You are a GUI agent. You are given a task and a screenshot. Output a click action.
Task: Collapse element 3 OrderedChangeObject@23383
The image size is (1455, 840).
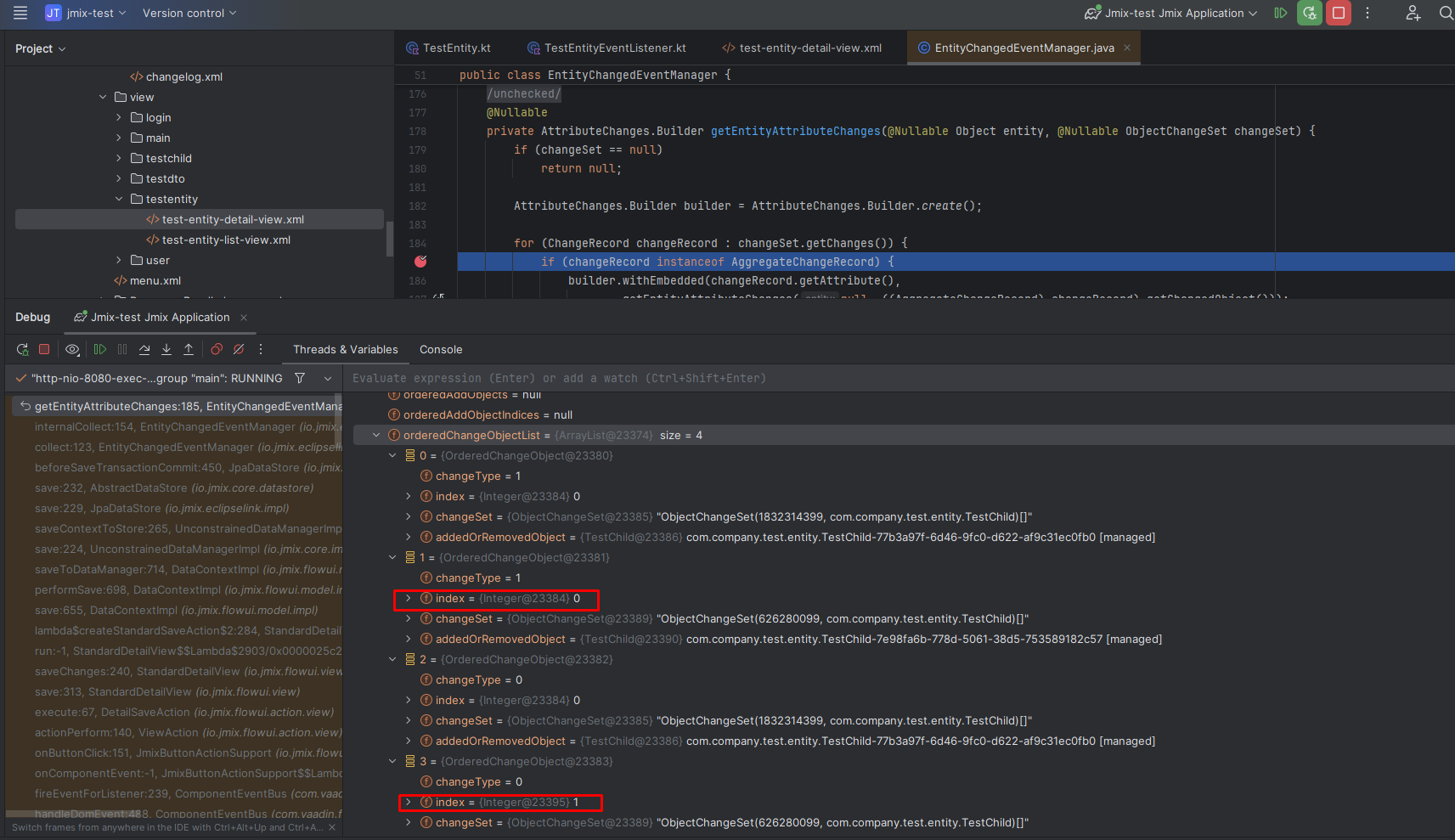coord(392,761)
